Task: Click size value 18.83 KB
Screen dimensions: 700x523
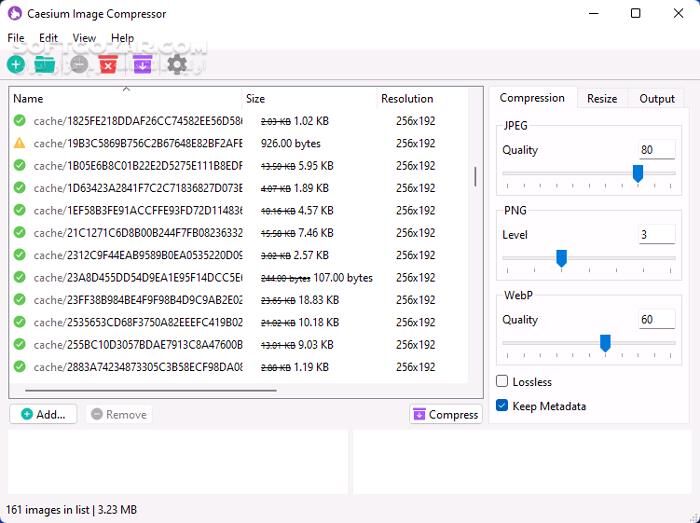Action: 319,300
